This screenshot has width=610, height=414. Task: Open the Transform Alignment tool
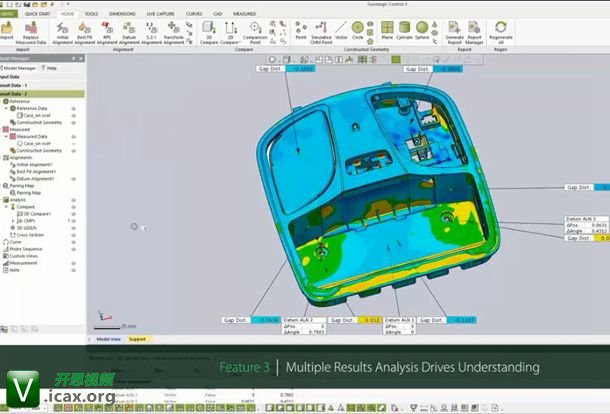pos(173,33)
